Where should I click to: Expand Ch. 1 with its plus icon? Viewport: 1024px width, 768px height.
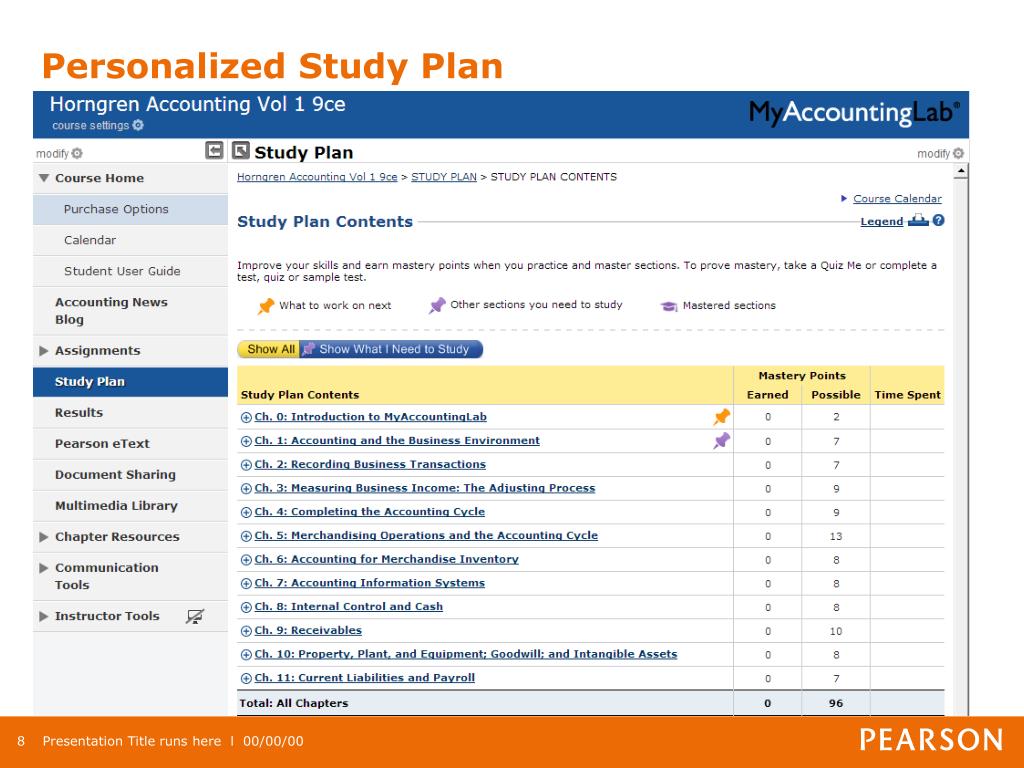click(246, 441)
